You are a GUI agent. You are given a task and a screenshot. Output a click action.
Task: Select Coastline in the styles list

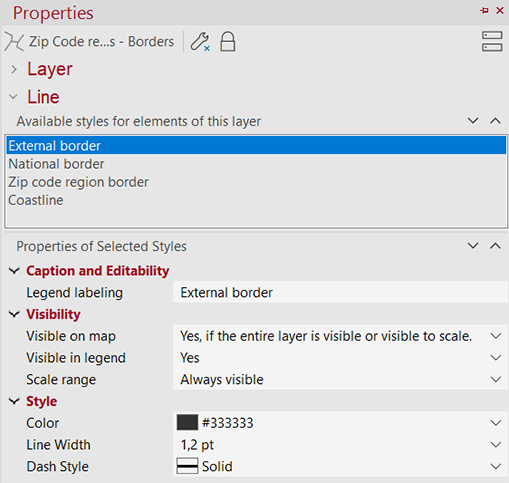256,200
